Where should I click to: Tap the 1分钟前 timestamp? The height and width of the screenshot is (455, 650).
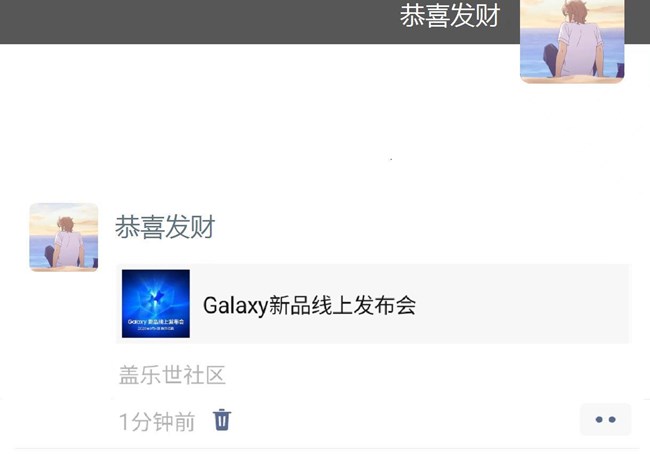point(157,422)
